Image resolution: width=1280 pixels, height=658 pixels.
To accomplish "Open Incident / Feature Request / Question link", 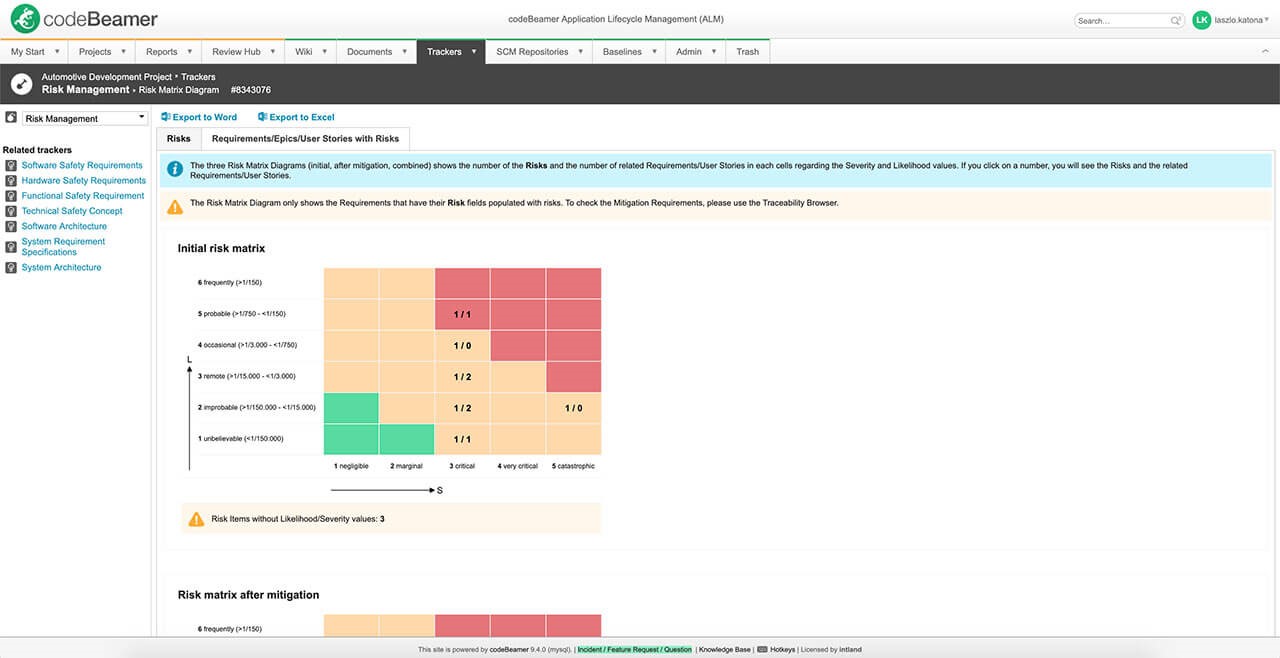I will click(x=635, y=650).
